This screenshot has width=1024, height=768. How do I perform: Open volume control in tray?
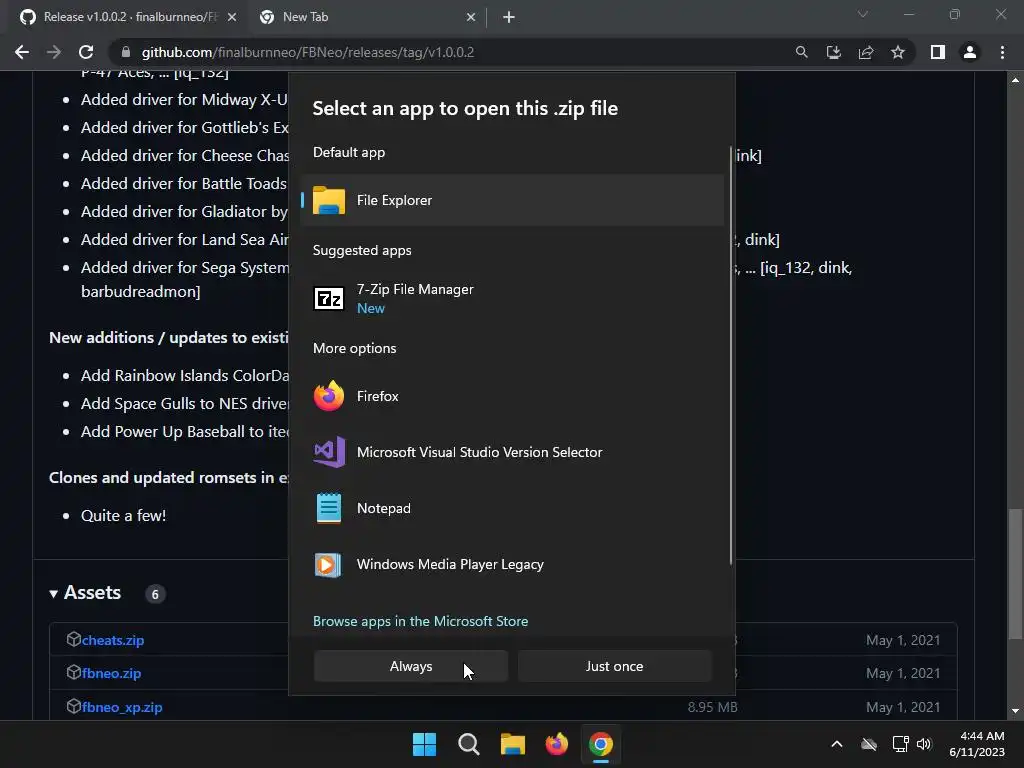tap(924, 744)
